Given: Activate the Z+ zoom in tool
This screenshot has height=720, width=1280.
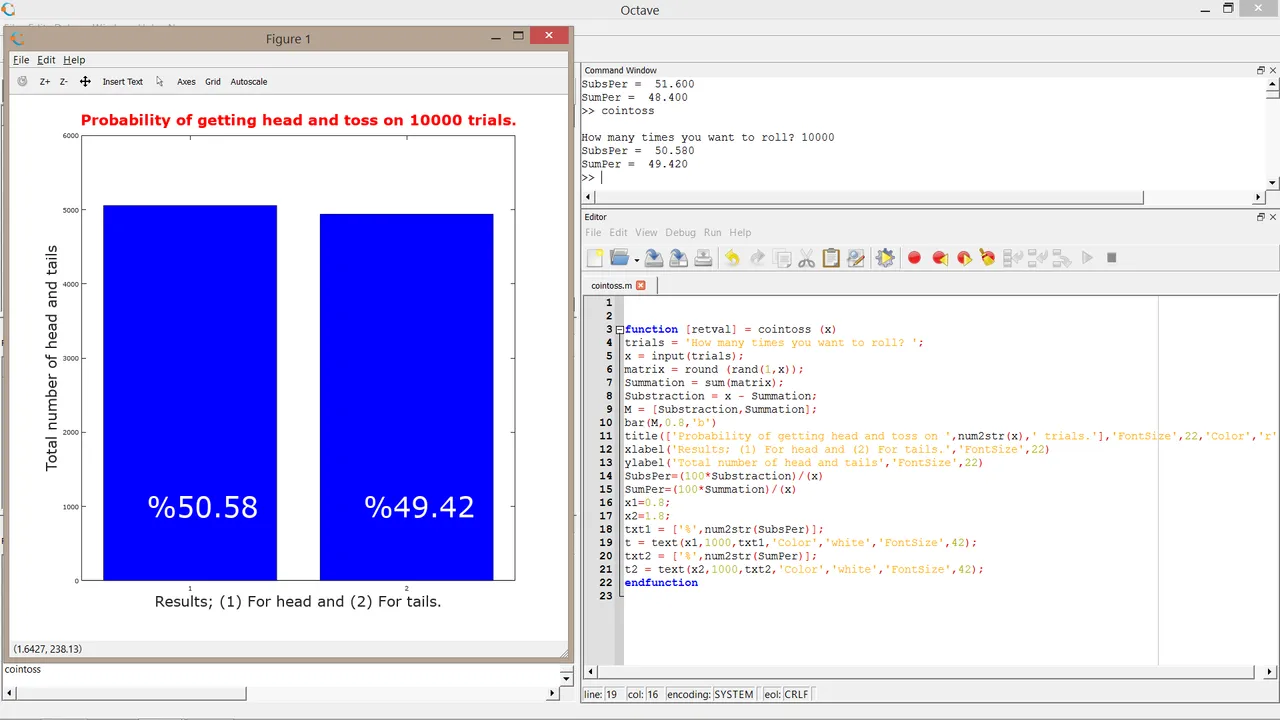Looking at the screenshot, I should coord(45,82).
